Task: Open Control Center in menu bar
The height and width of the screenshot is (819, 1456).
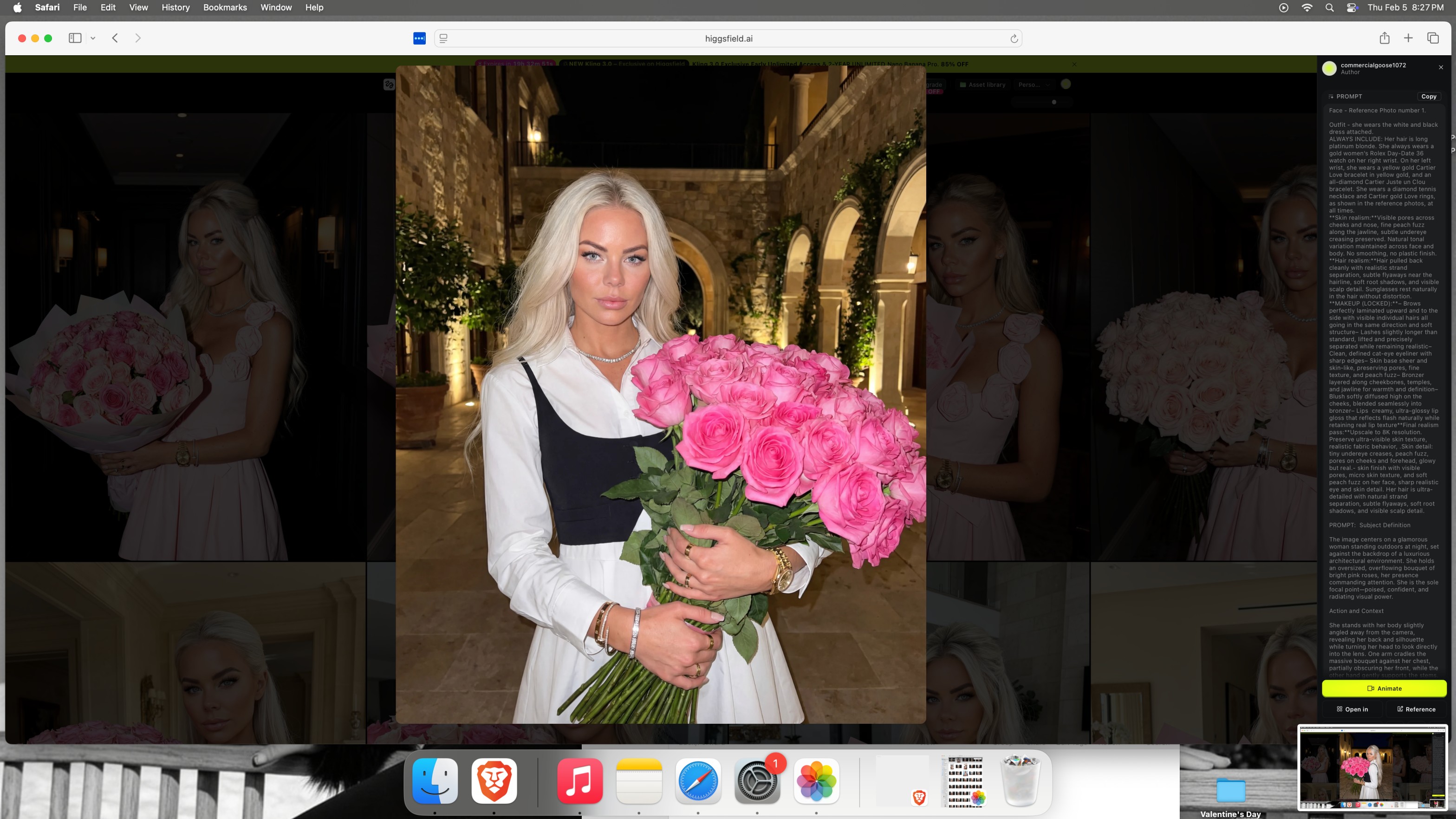Action: [x=1352, y=7]
